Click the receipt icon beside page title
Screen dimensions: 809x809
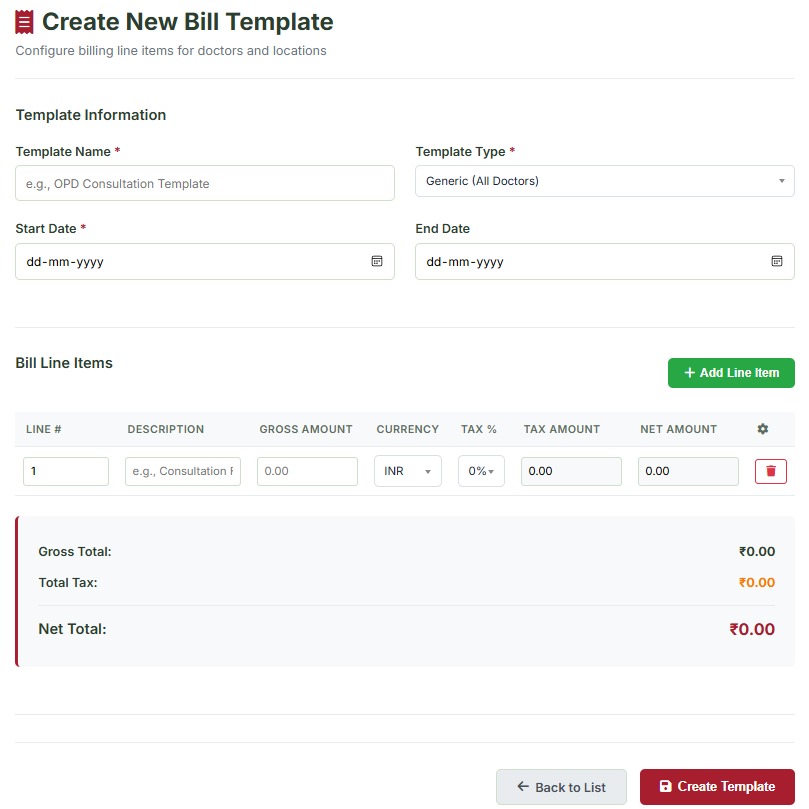(24, 22)
